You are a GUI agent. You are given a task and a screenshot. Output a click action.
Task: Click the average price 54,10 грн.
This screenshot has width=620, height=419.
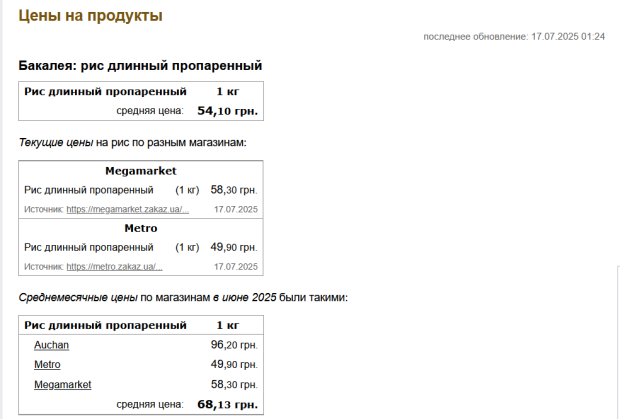[x=227, y=111]
